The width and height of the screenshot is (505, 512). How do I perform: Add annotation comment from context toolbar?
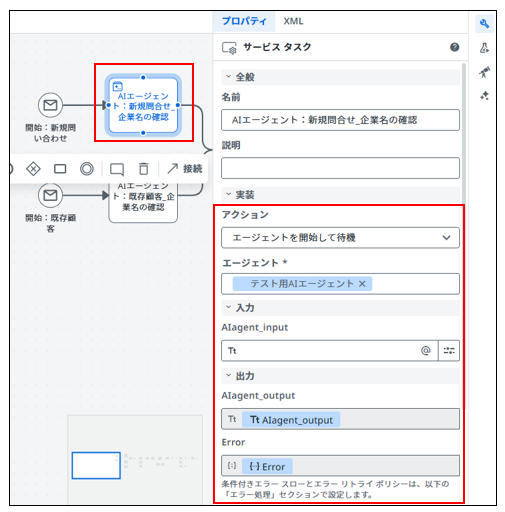tap(117, 169)
